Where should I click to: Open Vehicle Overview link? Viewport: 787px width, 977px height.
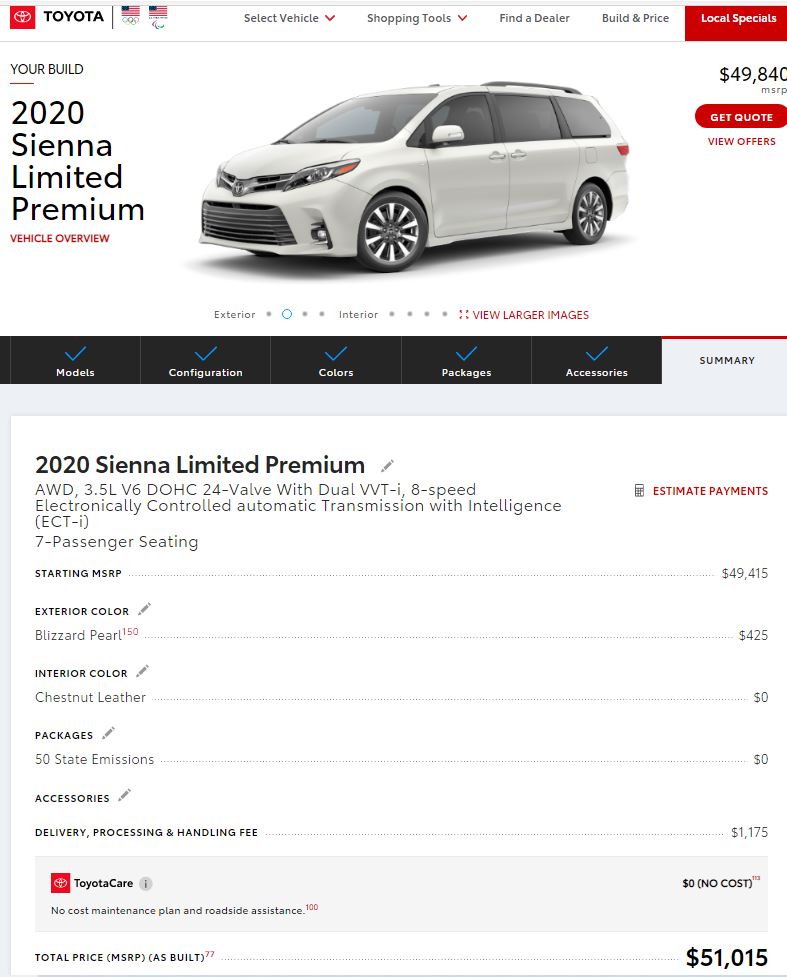coord(60,238)
